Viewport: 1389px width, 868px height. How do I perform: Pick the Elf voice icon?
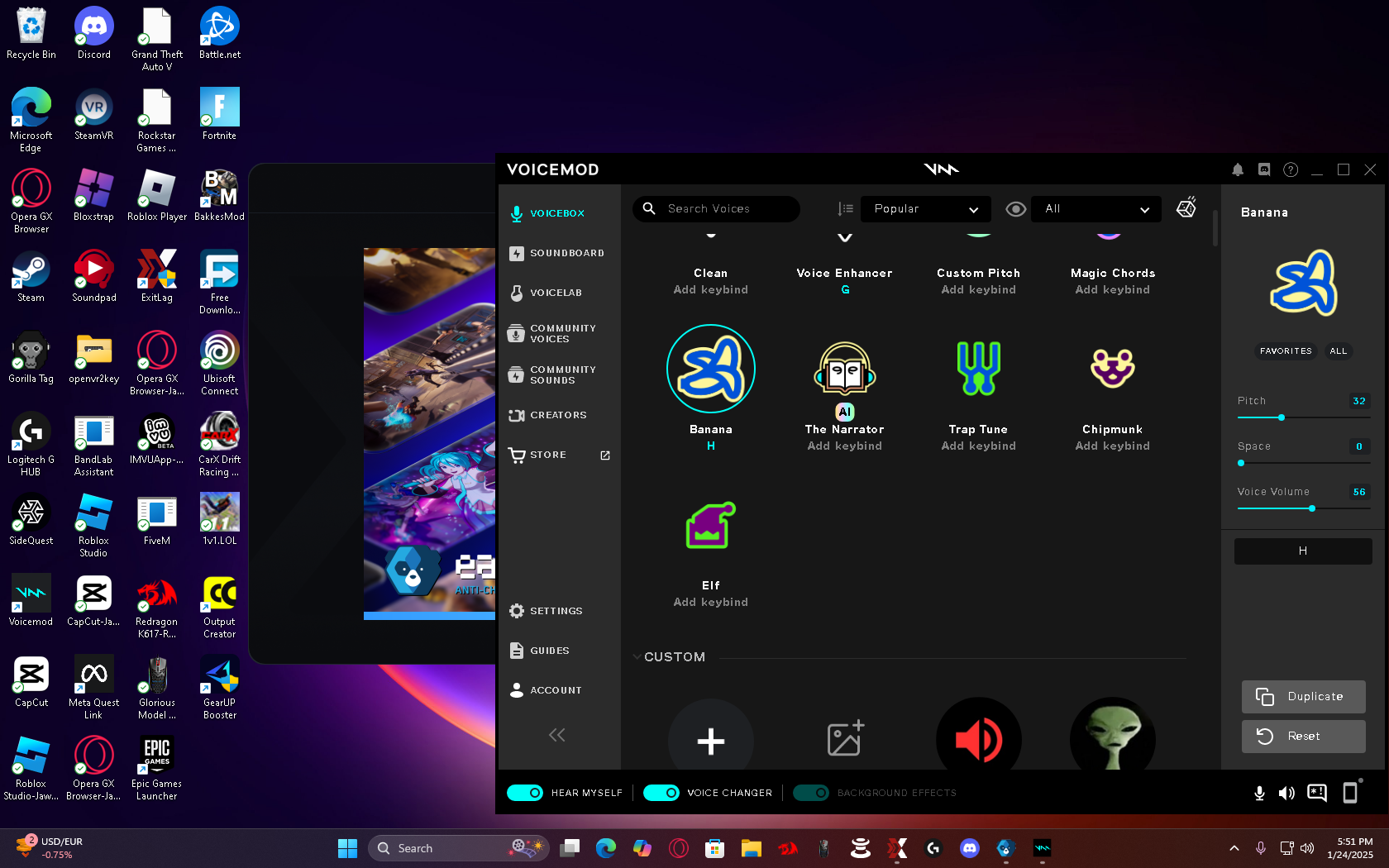tap(710, 525)
